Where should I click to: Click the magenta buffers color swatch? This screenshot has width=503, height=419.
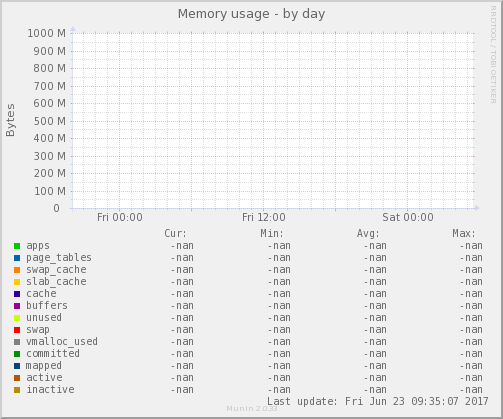click(17, 306)
